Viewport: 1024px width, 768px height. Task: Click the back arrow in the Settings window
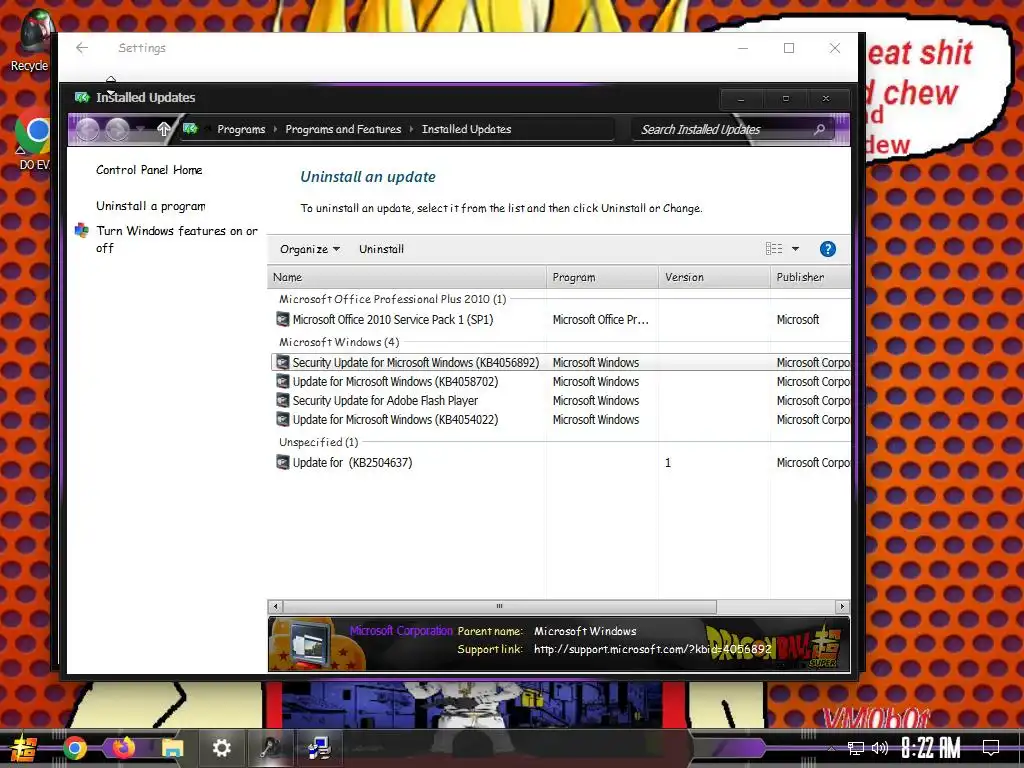pyautogui.click(x=82, y=48)
